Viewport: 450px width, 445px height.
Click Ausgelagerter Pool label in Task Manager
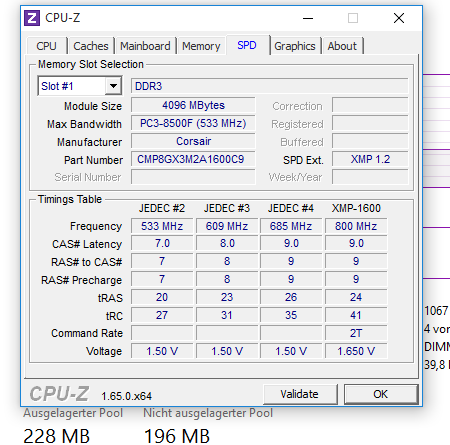coord(73,413)
